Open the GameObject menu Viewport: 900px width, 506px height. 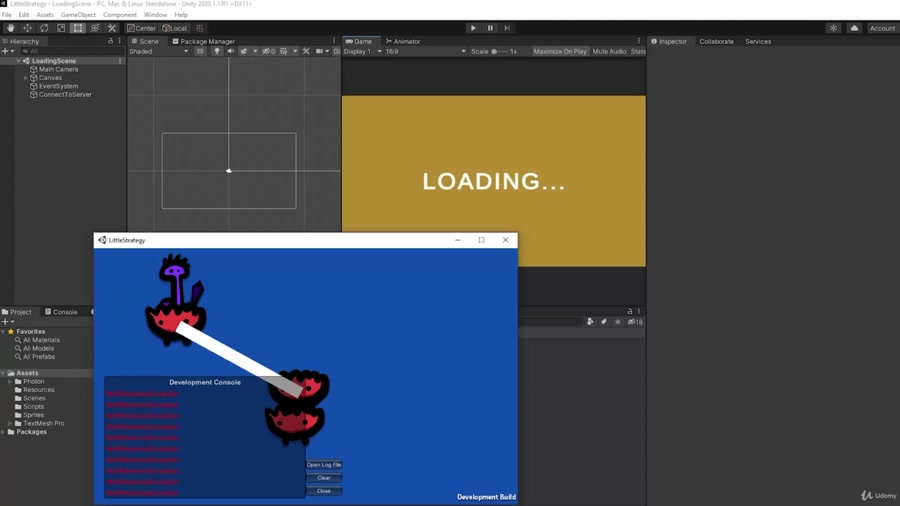pyautogui.click(x=78, y=15)
